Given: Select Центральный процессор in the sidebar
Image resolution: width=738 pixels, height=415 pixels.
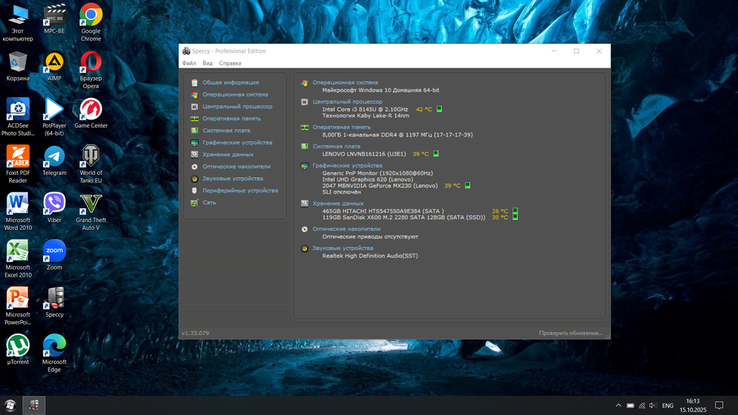Looking at the screenshot, I should 237,106.
